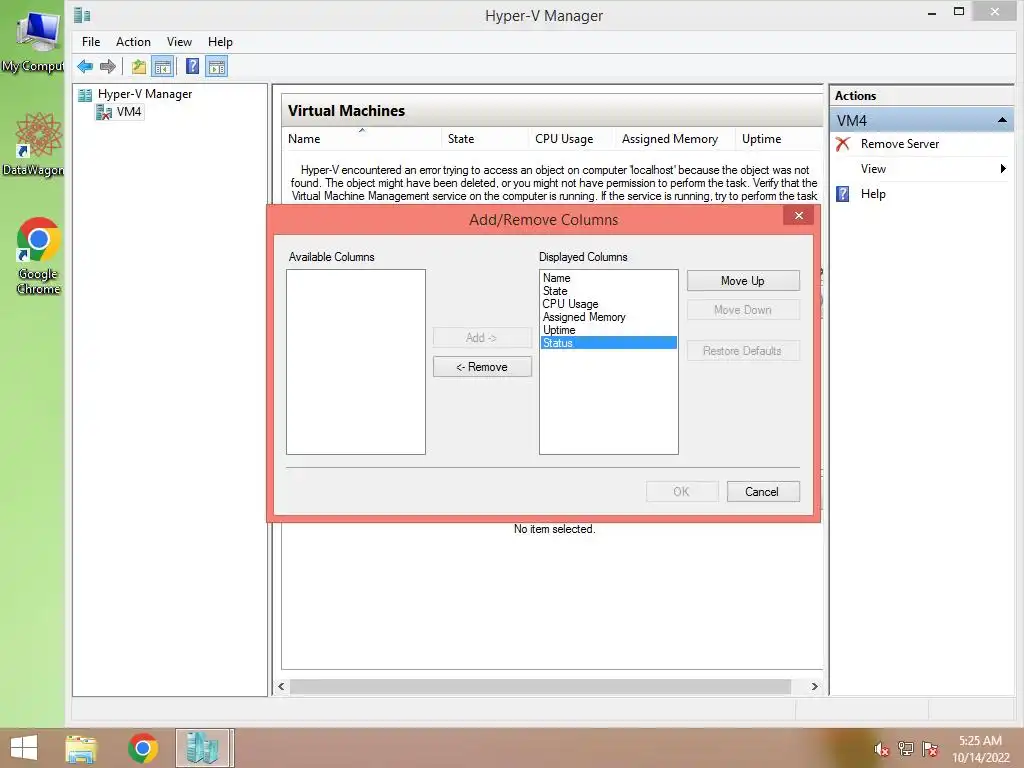1024x768 pixels.
Task: Select Uptime in Displayed Columns list
Action: coord(608,330)
